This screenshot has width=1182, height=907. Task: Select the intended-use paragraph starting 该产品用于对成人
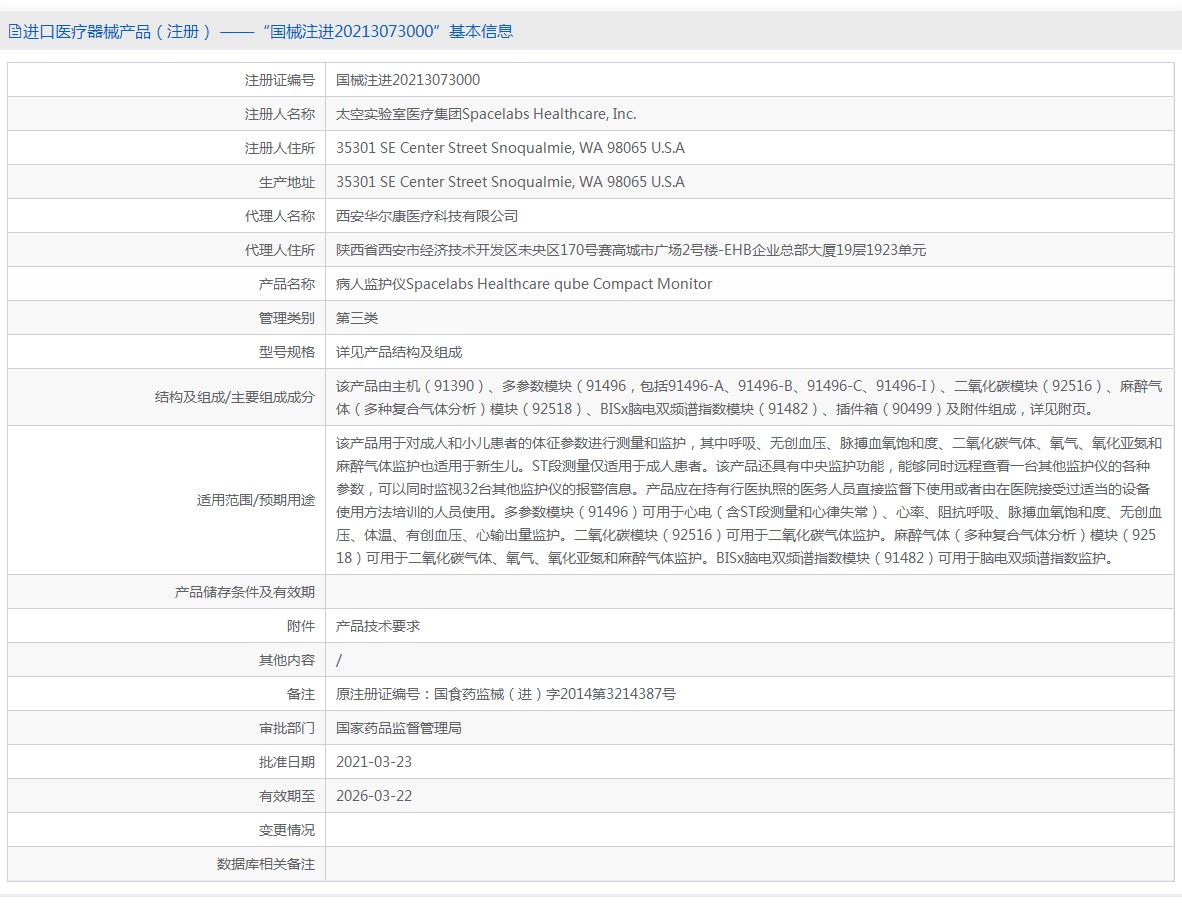click(x=749, y=501)
